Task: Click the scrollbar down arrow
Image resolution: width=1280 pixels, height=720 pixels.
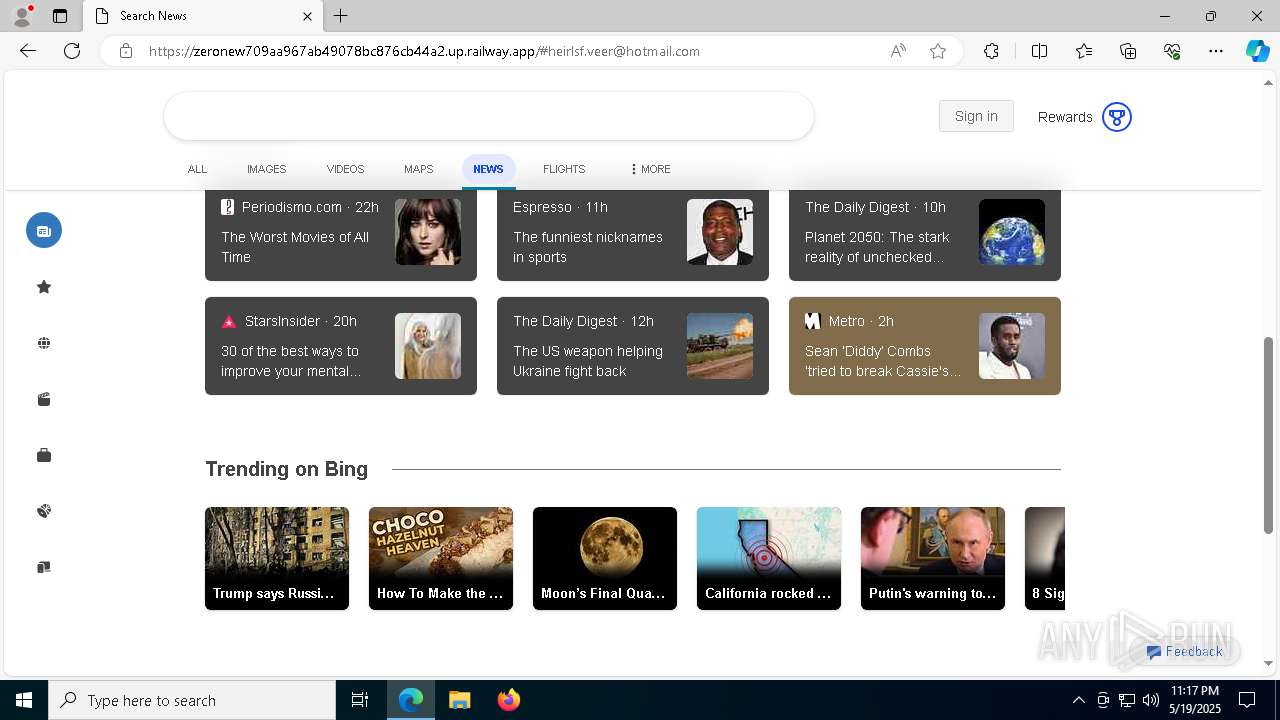Action: (x=1269, y=663)
